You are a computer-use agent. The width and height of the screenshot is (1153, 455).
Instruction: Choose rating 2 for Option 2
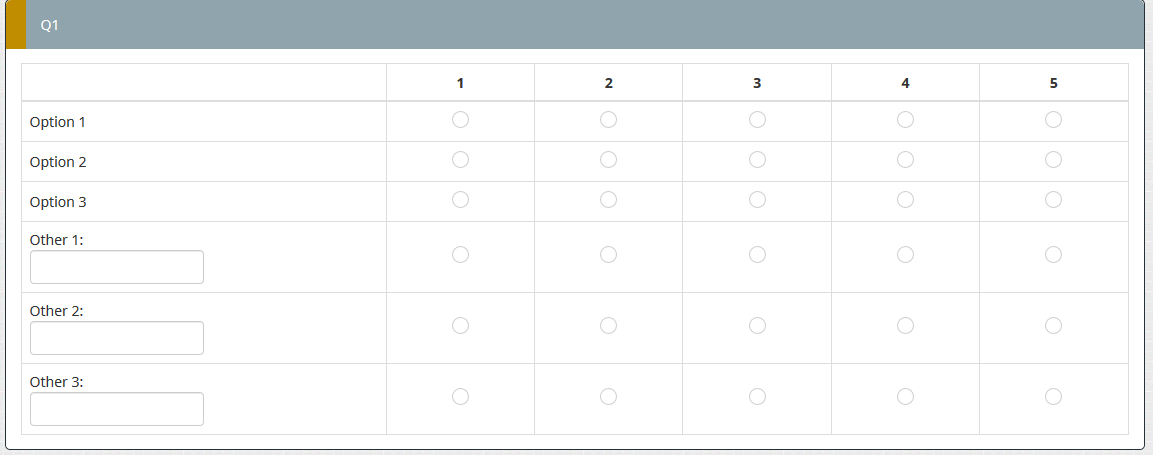(608, 160)
